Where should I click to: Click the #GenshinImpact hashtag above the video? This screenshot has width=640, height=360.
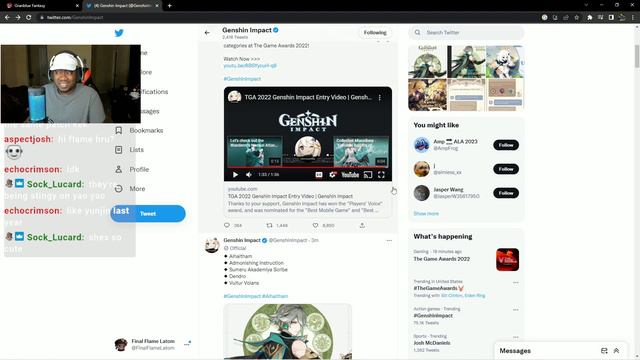(x=242, y=79)
